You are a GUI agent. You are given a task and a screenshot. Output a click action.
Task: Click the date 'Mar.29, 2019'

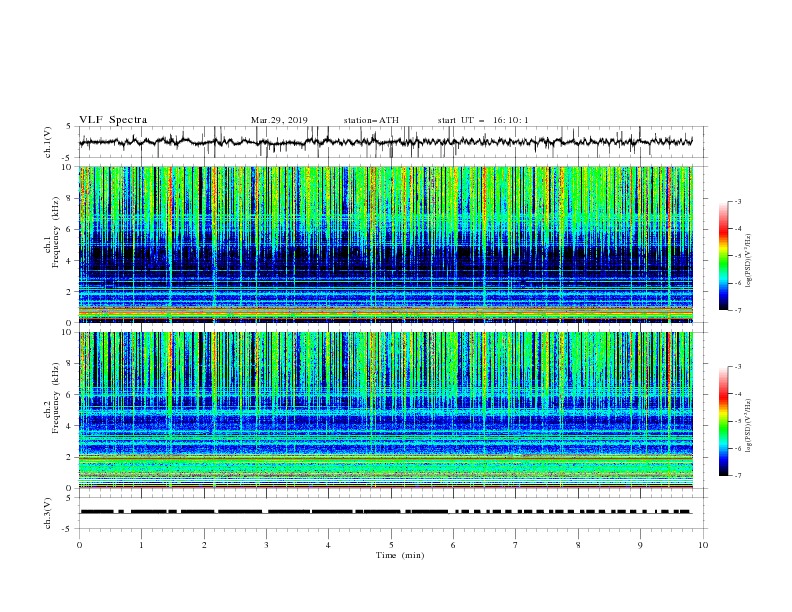(279, 120)
